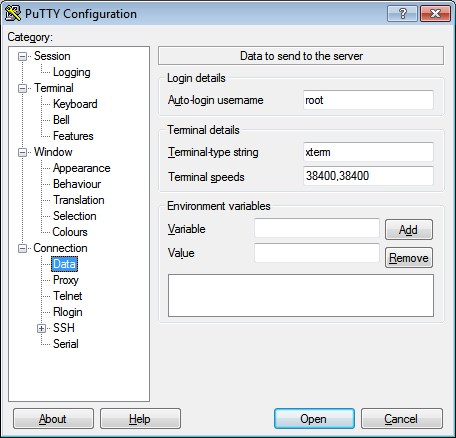The image size is (456, 438).
Task: Click the About button
Action: 53,419
